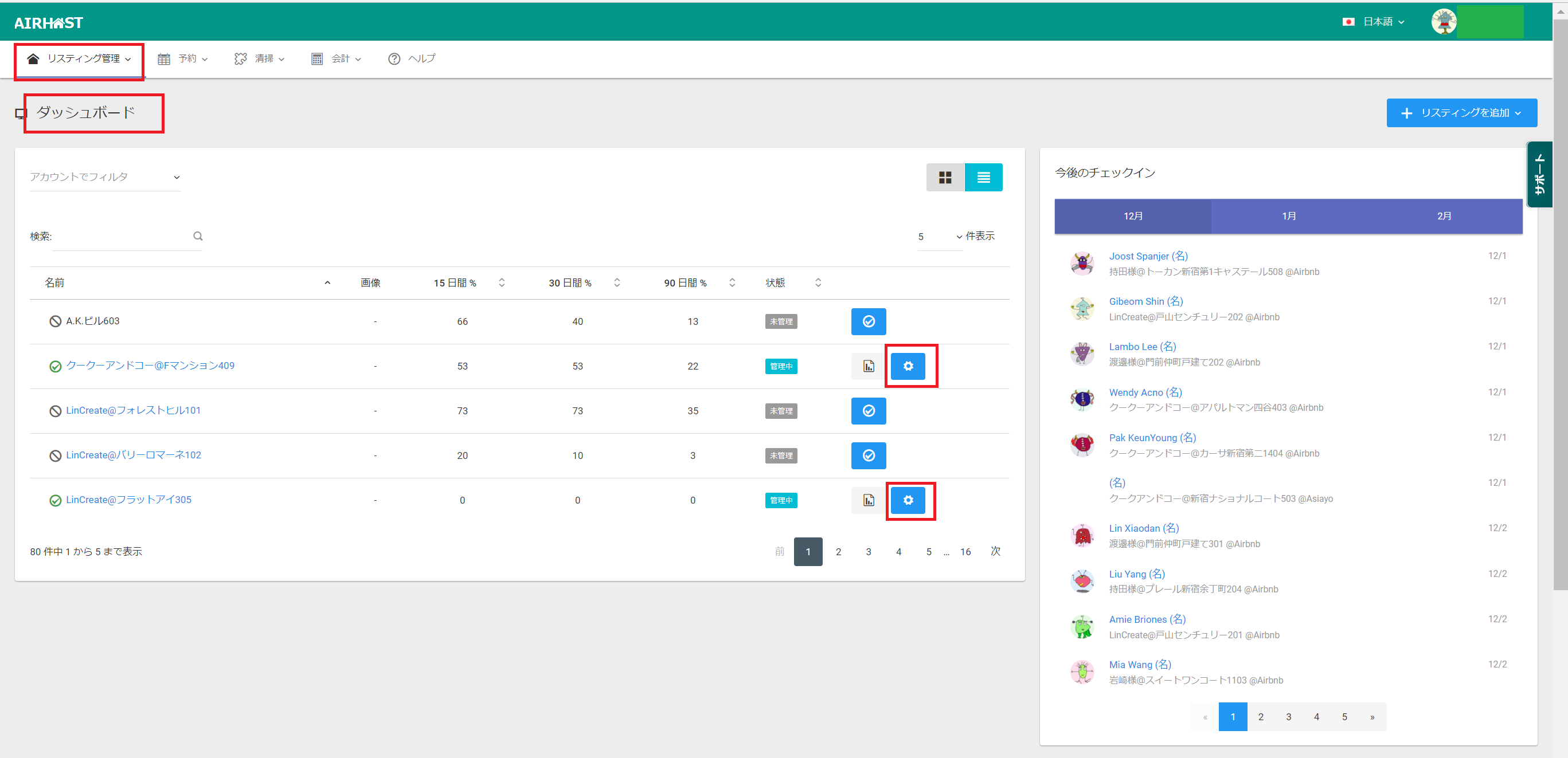The height and width of the screenshot is (758, 1568).
Task: Open the 予約 menu
Action: point(183,58)
